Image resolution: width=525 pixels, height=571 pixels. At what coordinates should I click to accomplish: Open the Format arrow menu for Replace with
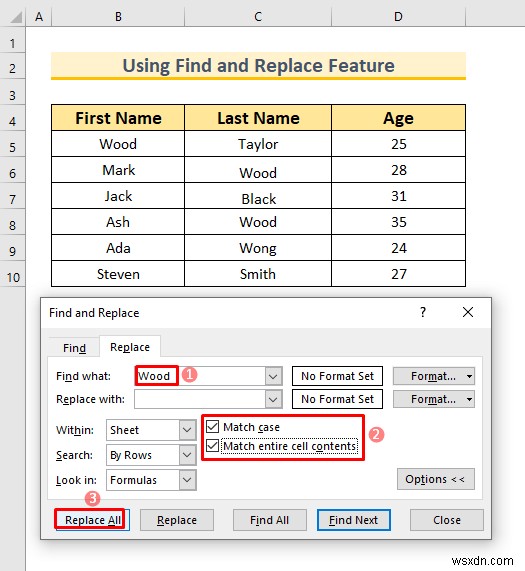pos(469,399)
